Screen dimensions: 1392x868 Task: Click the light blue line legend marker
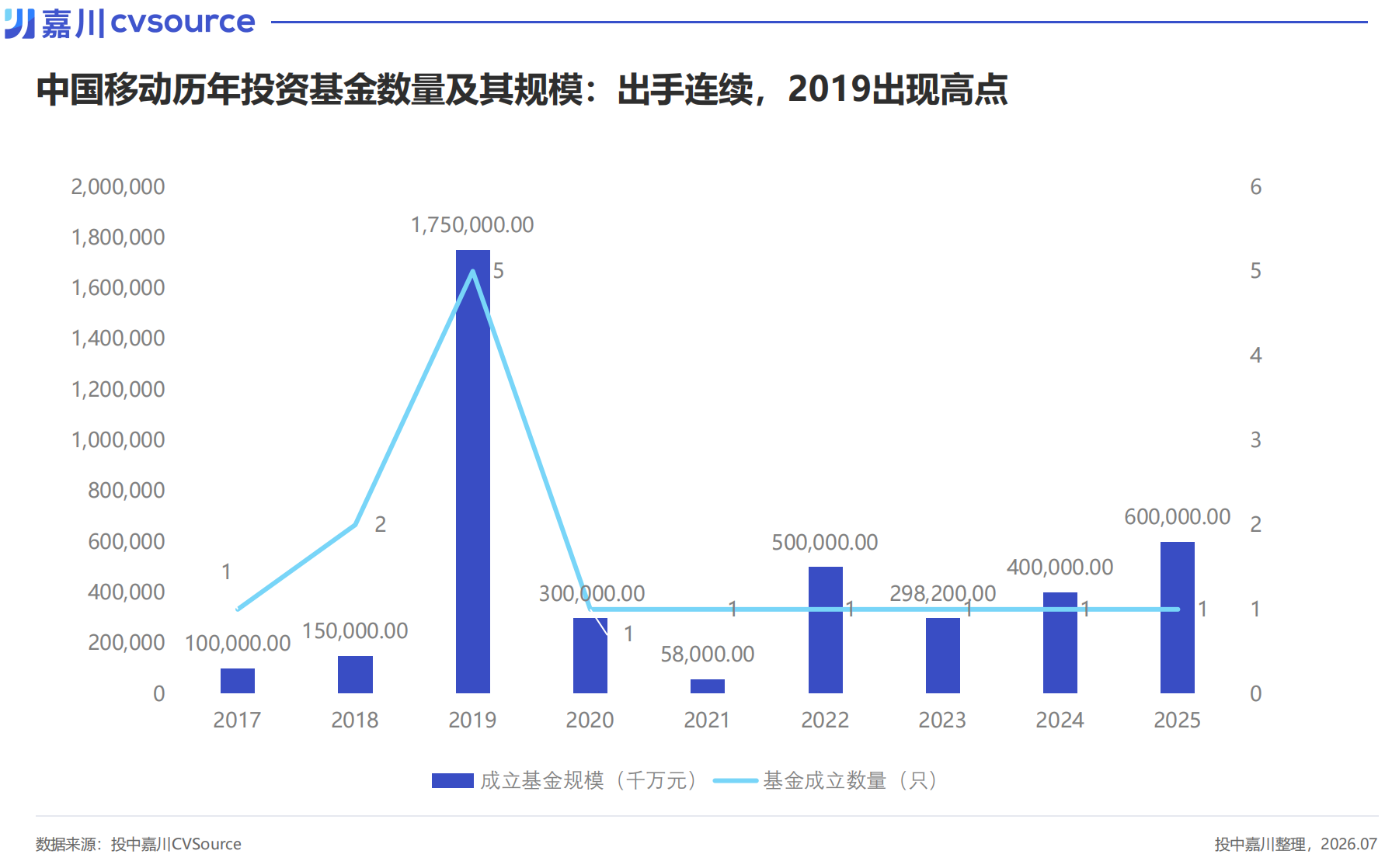click(735, 780)
